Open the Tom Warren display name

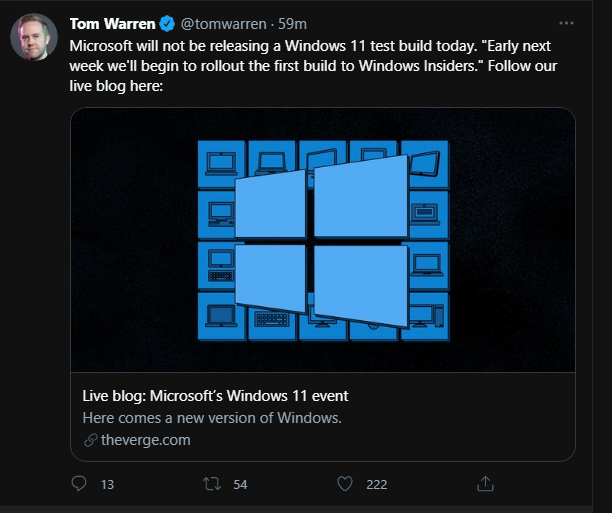click(x=112, y=23)
